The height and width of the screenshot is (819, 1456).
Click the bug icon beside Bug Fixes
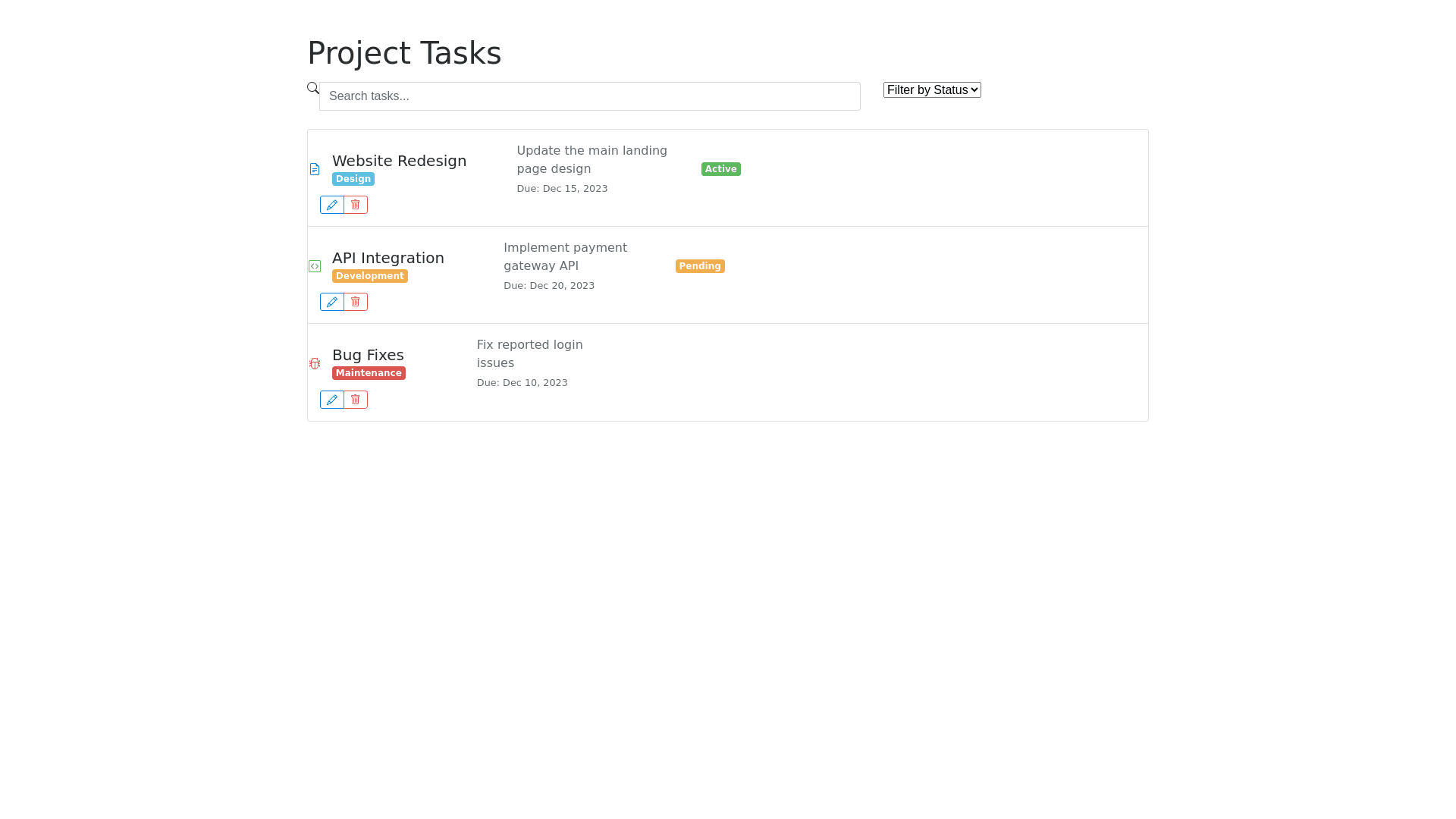[315, 363]
